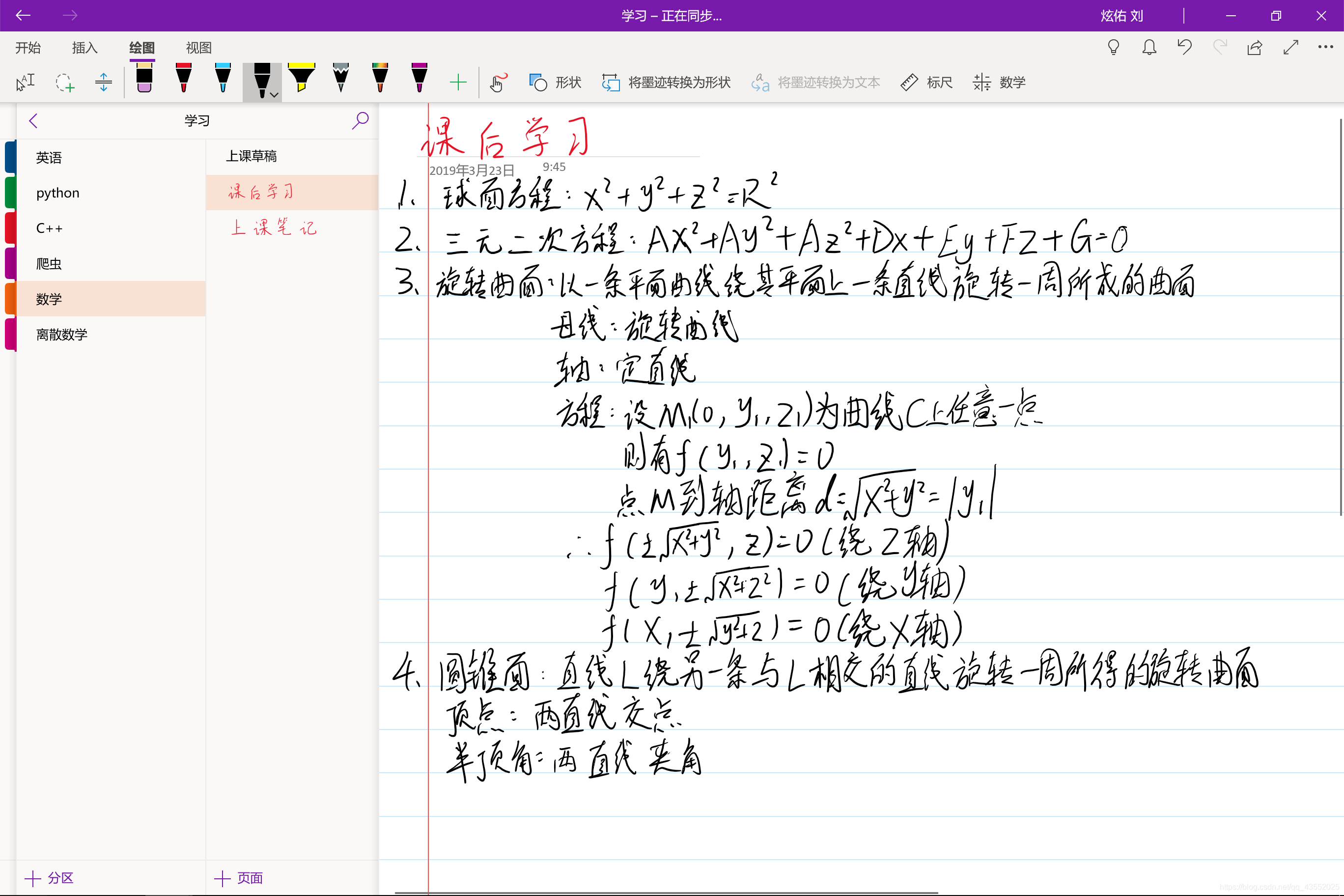Select the lasso selection tool
This screenshot has height=896, width=1344.
[x=64, y=83]
